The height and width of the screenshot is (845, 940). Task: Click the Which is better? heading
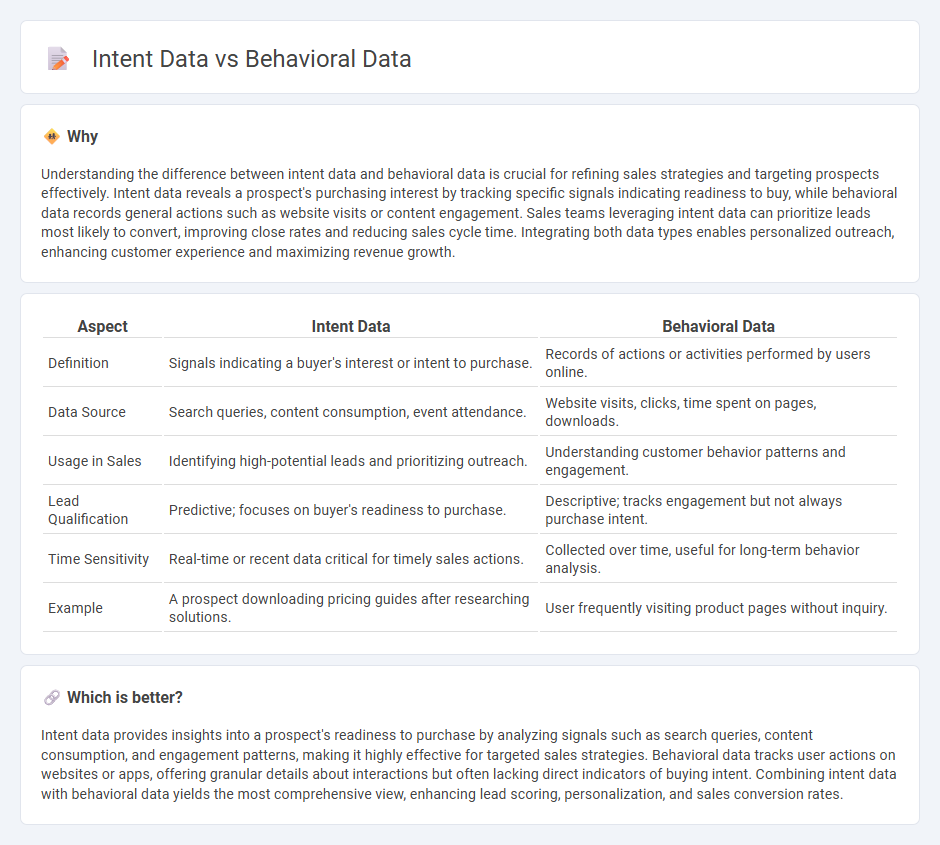click(125, 698)
